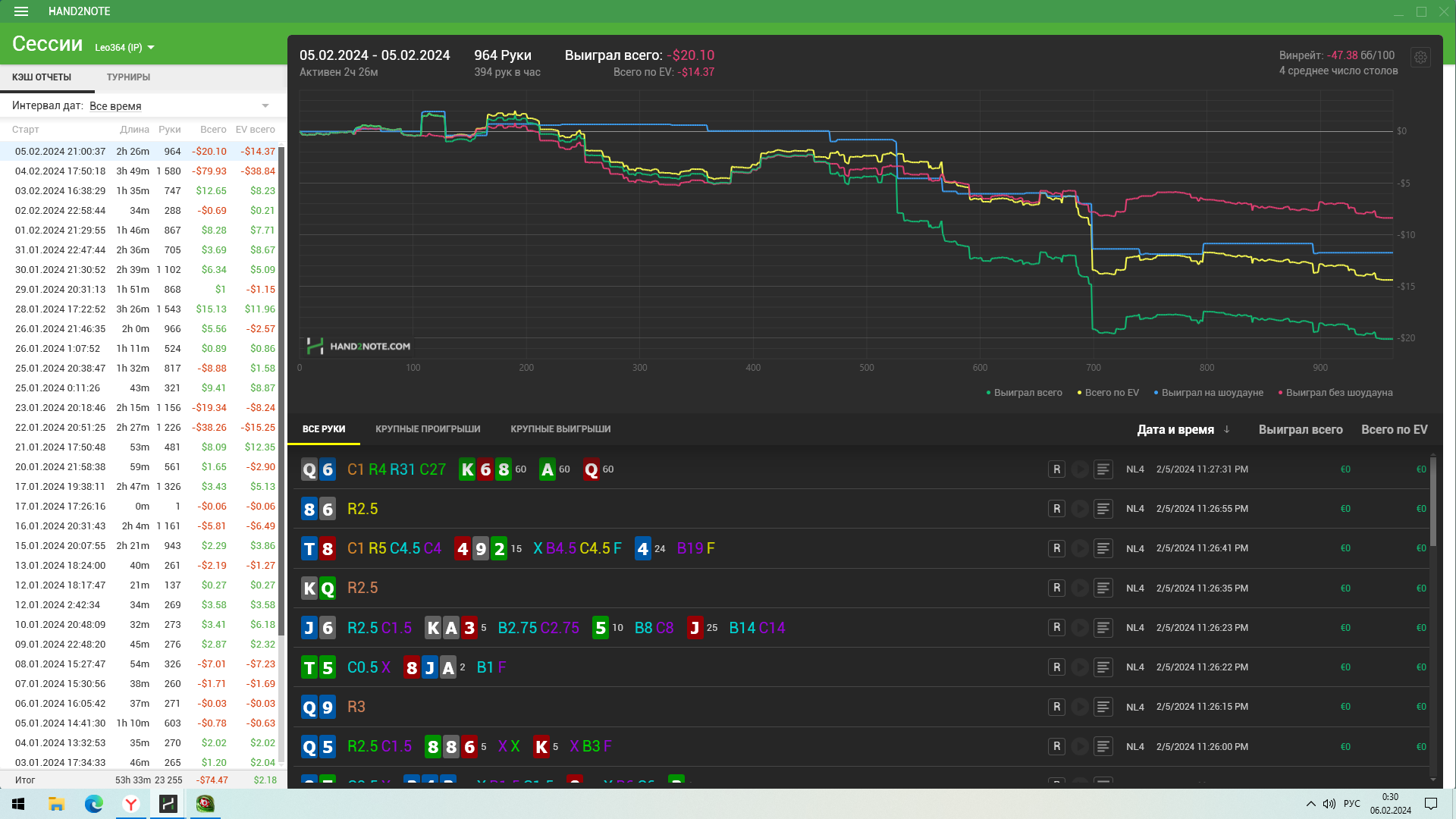1456x819 pixels.
Task: Open Yandex Browser from taskbar
Action: click(x=131, y=804)
